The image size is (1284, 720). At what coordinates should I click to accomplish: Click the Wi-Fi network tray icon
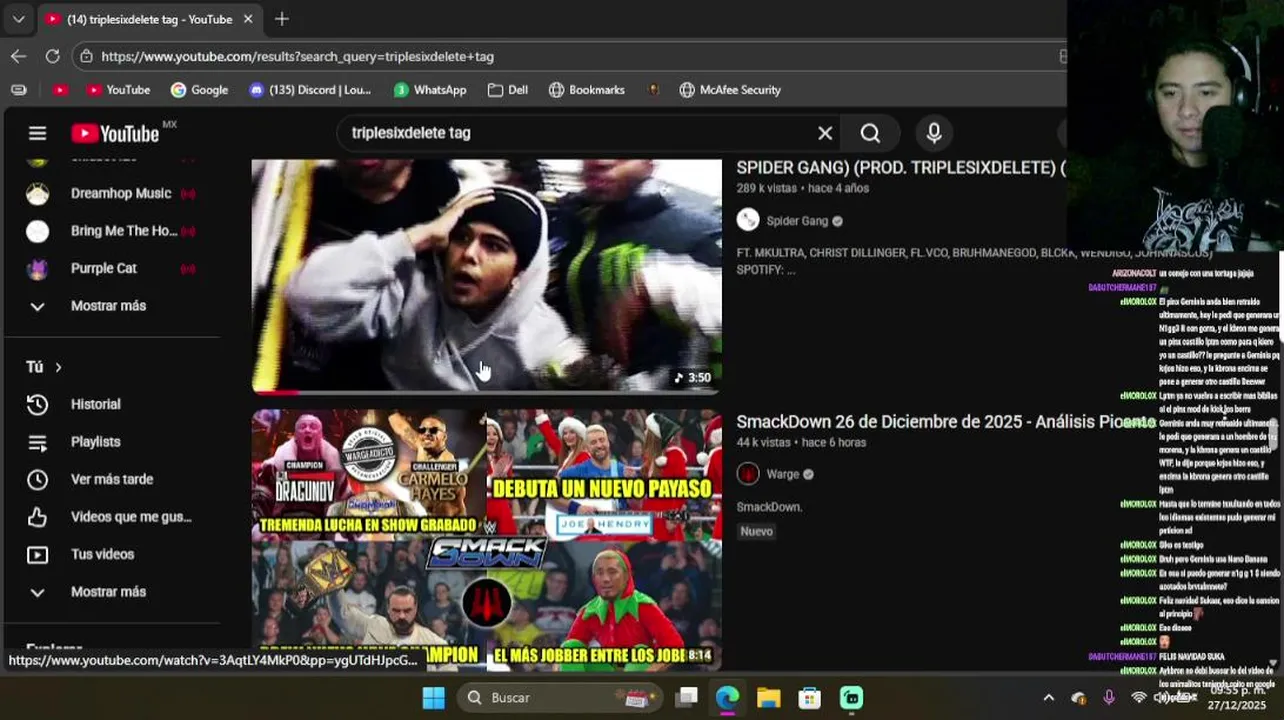click(1138, 697)
